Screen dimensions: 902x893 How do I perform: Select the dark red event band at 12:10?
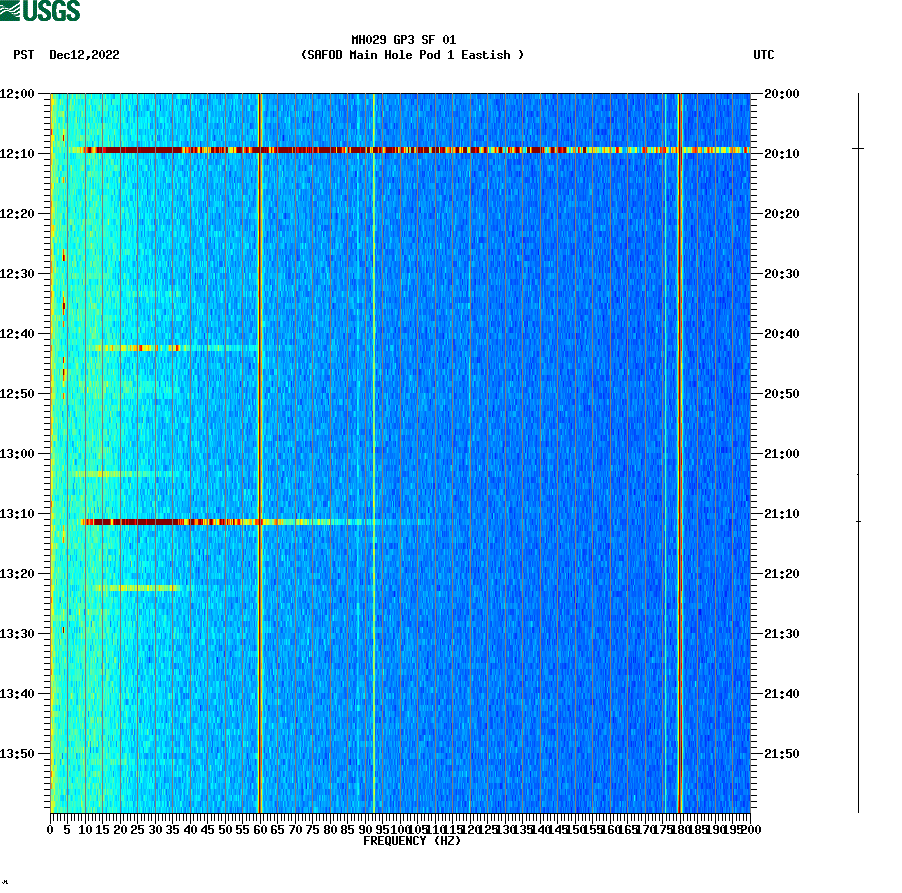pyautogui.click(x=400, y=150)
